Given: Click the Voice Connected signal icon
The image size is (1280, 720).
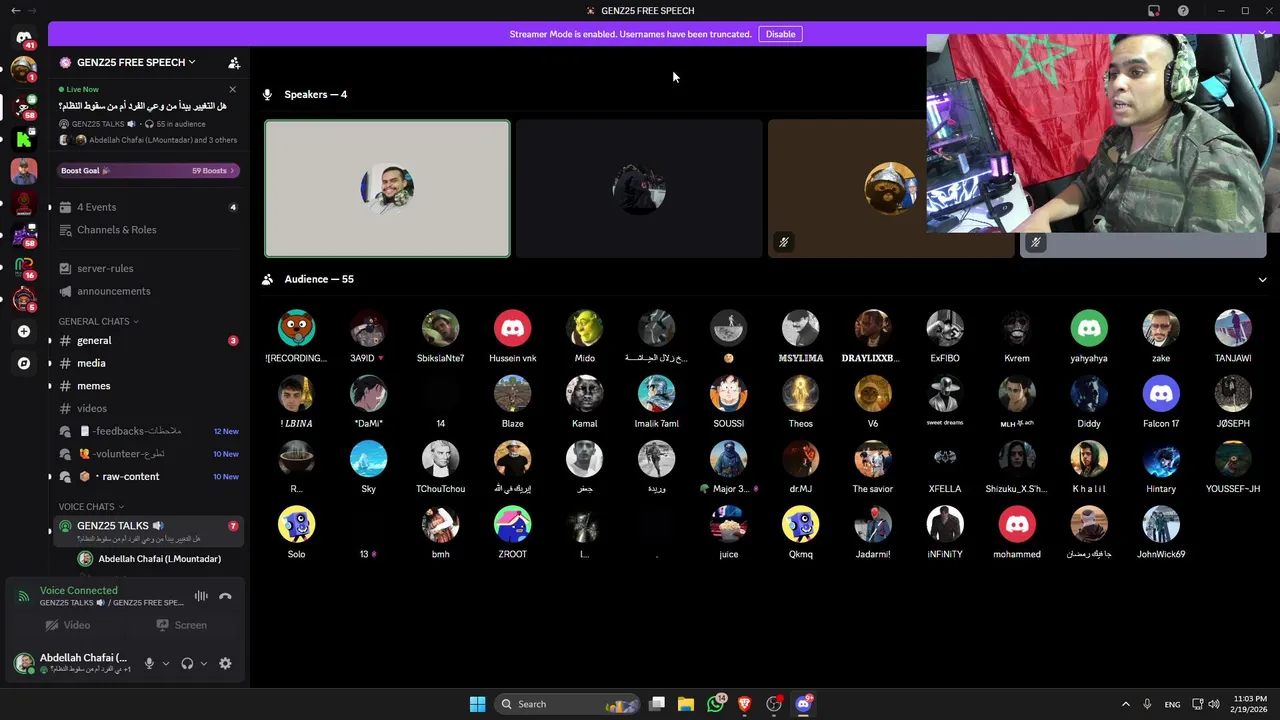Looking at the screenshot, I should (x=23, y=596).
